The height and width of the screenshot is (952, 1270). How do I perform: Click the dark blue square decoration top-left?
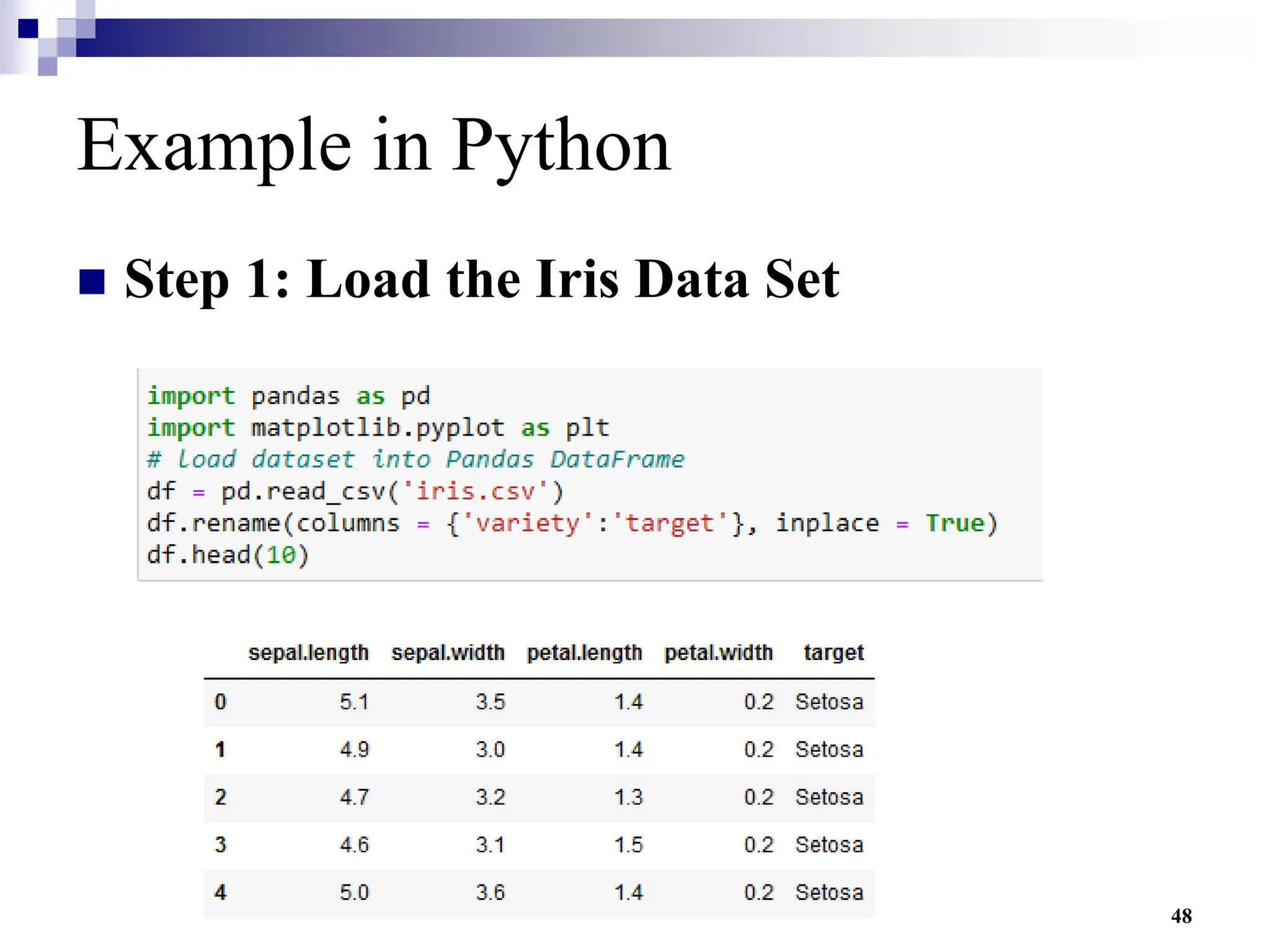(x=28, y=29)
